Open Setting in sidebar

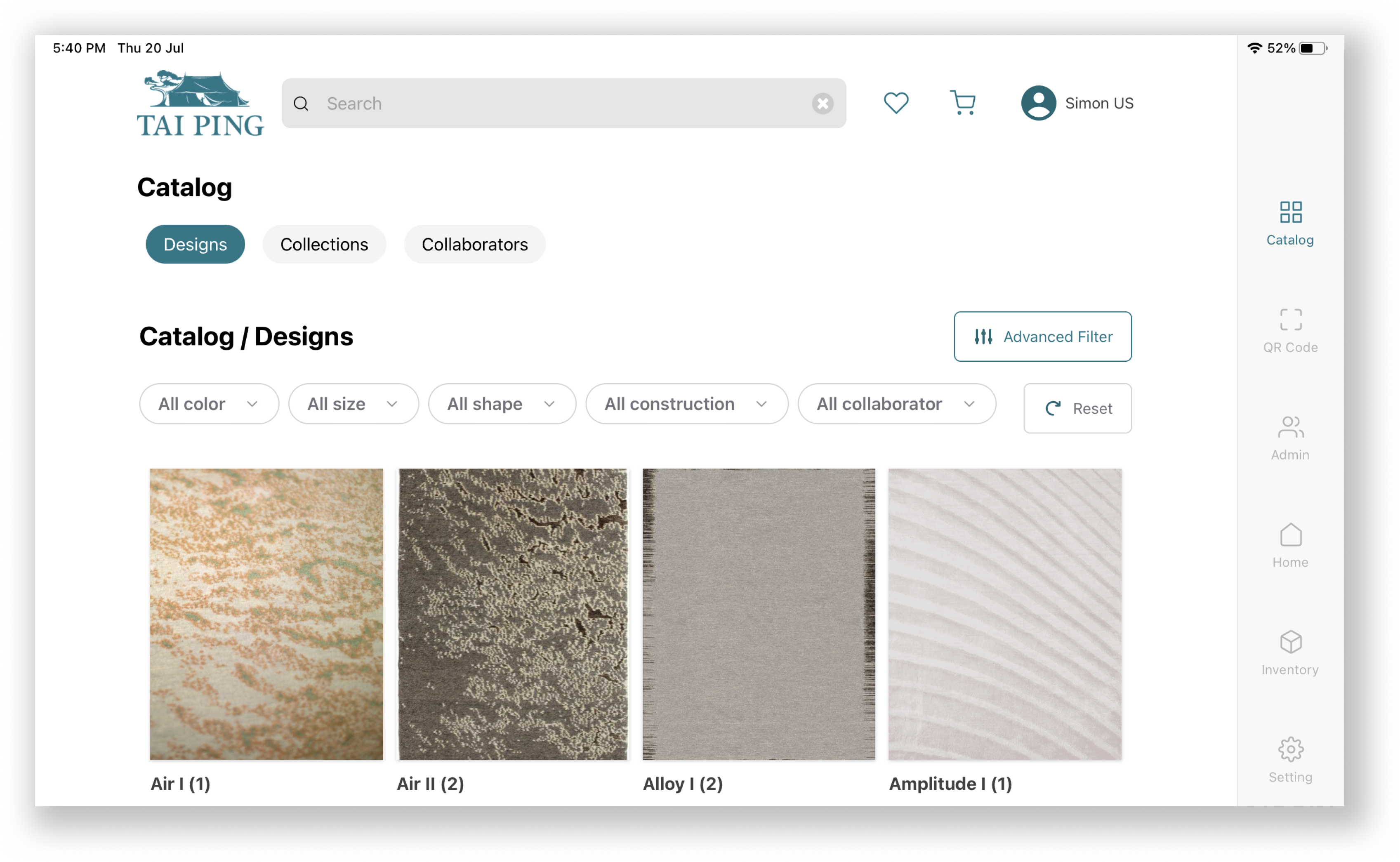click(1290, 761)
